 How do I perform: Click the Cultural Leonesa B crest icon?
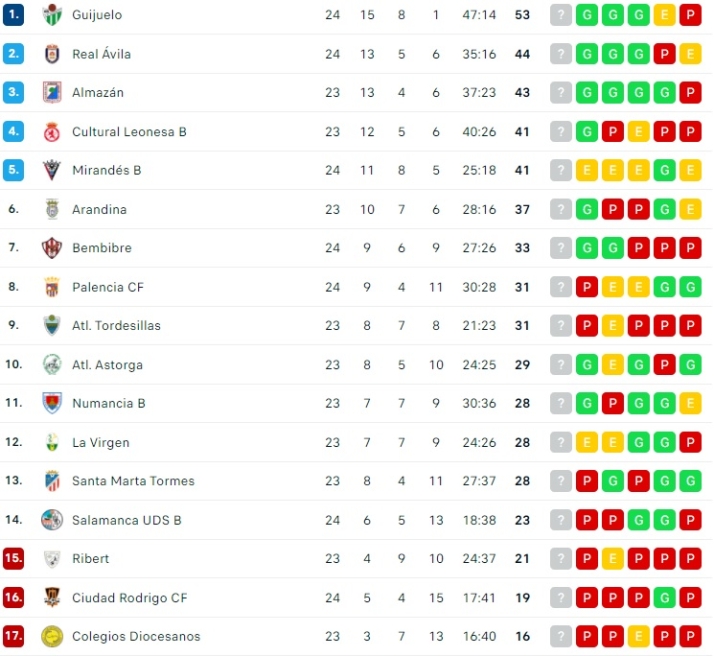click(52, 132)
